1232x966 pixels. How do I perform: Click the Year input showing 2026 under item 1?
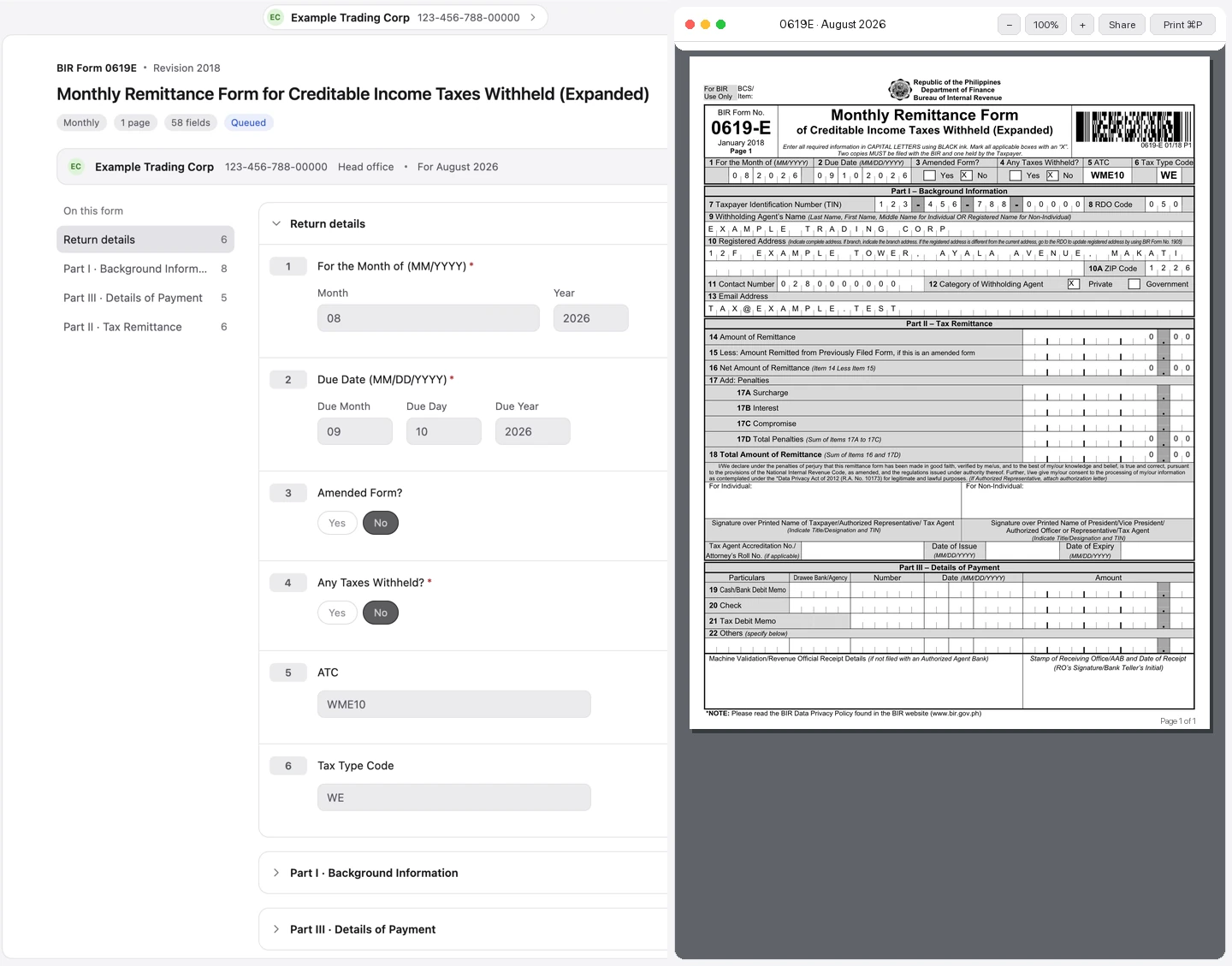[591, 318]
